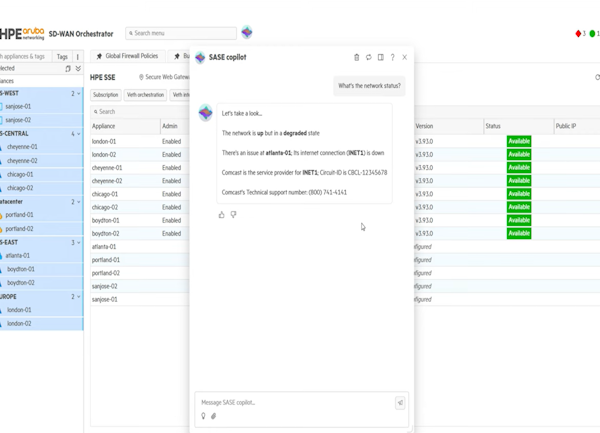Collapse the Datacenter group
This screenshot has height=433, width=600.
(x=78, y=202)
